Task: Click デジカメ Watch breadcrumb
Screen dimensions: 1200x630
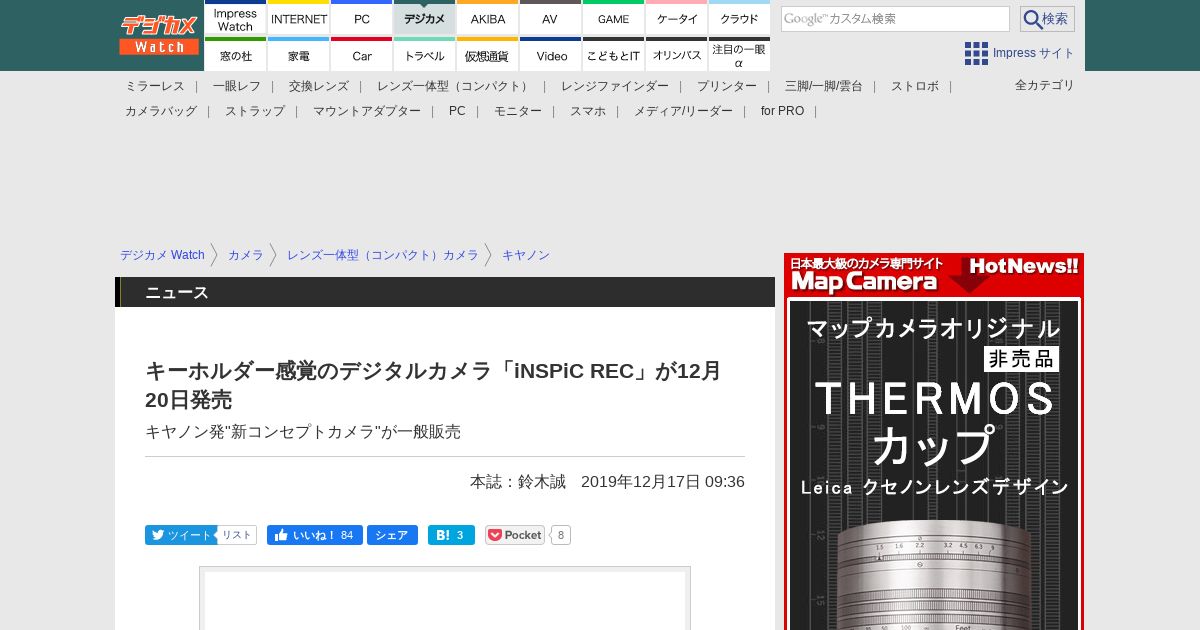Action: click(x=162, y=255)
